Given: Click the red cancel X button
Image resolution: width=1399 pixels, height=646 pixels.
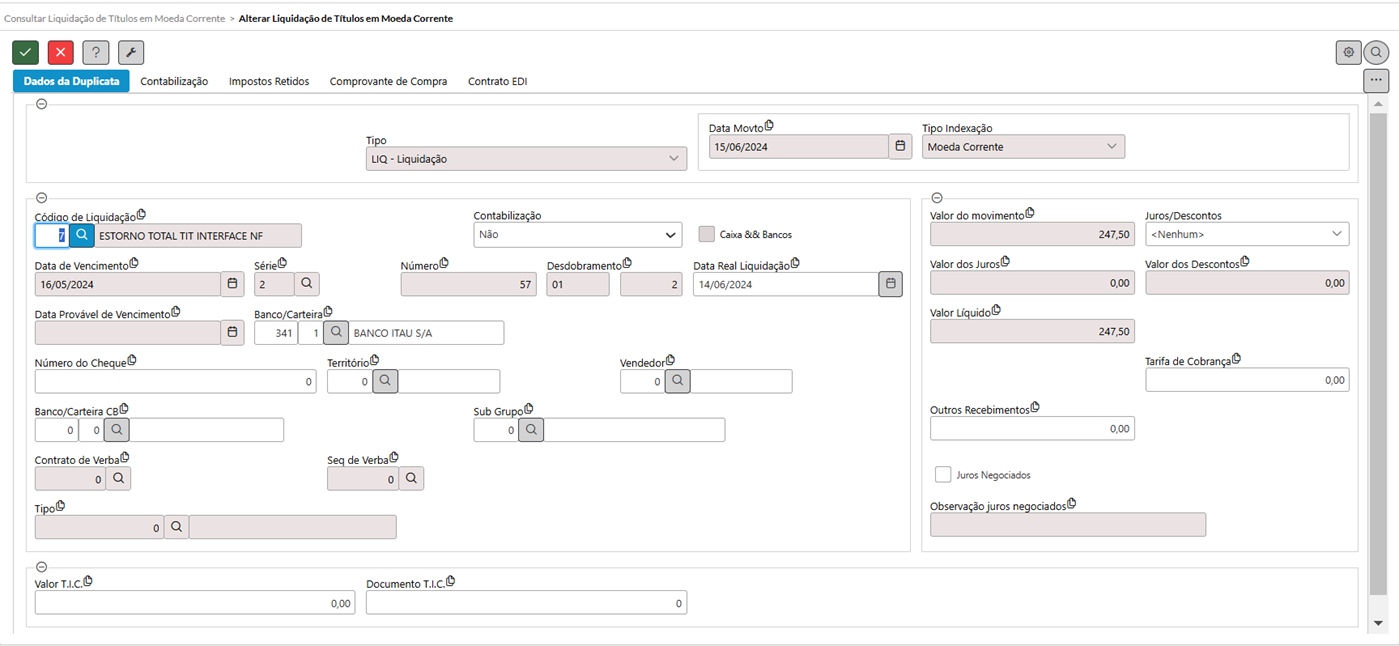Looking at the screenshot, I should [60, 53].
